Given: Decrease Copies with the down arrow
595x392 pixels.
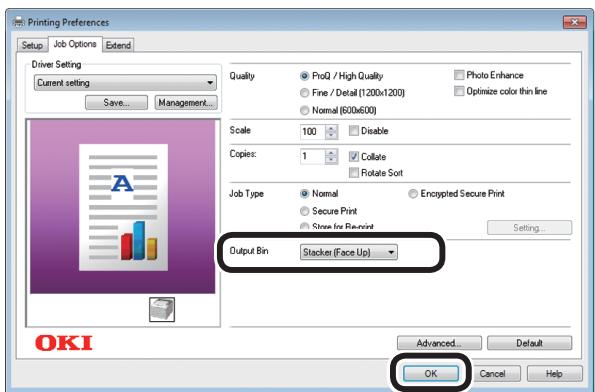Looking at the screenshot, I should coord(332,160).
